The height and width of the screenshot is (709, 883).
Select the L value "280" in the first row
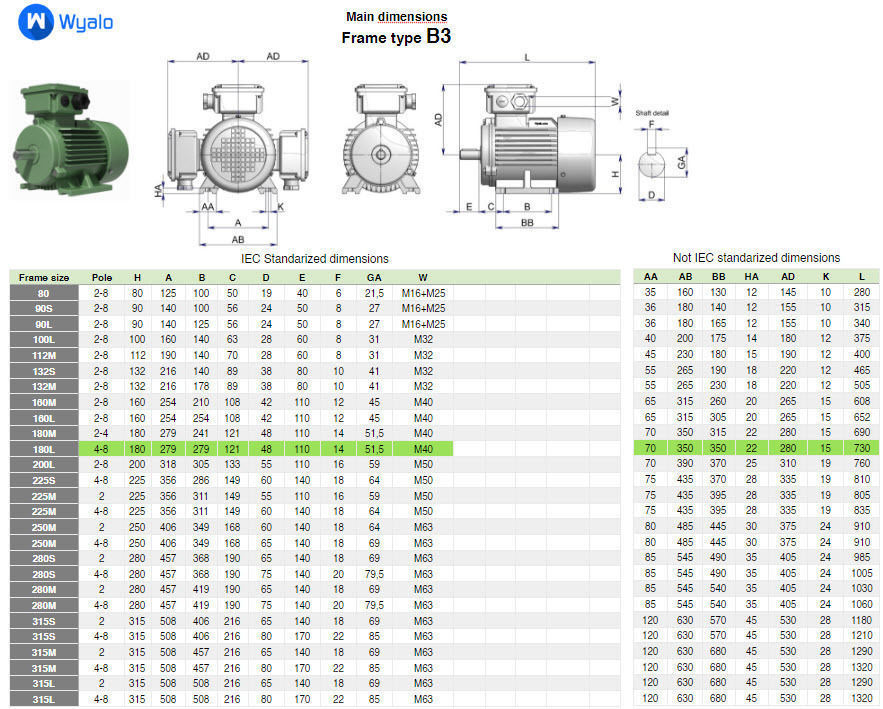pyautogui.click(x=862, y=292)
